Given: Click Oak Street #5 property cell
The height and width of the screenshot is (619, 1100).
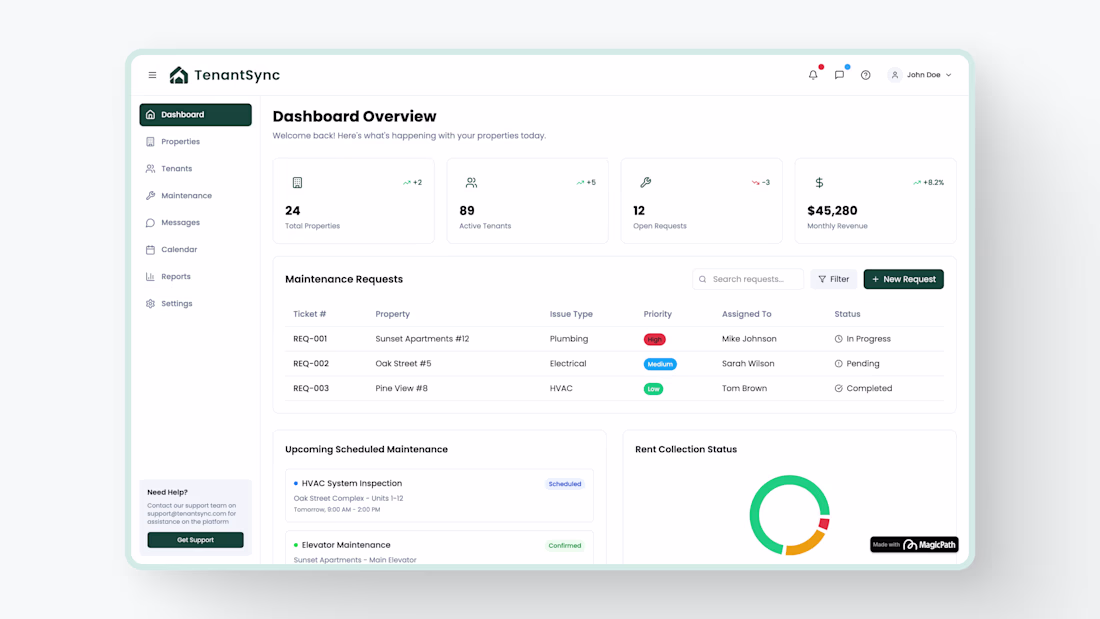Looking at the screenshot, I should coord(403,364).
